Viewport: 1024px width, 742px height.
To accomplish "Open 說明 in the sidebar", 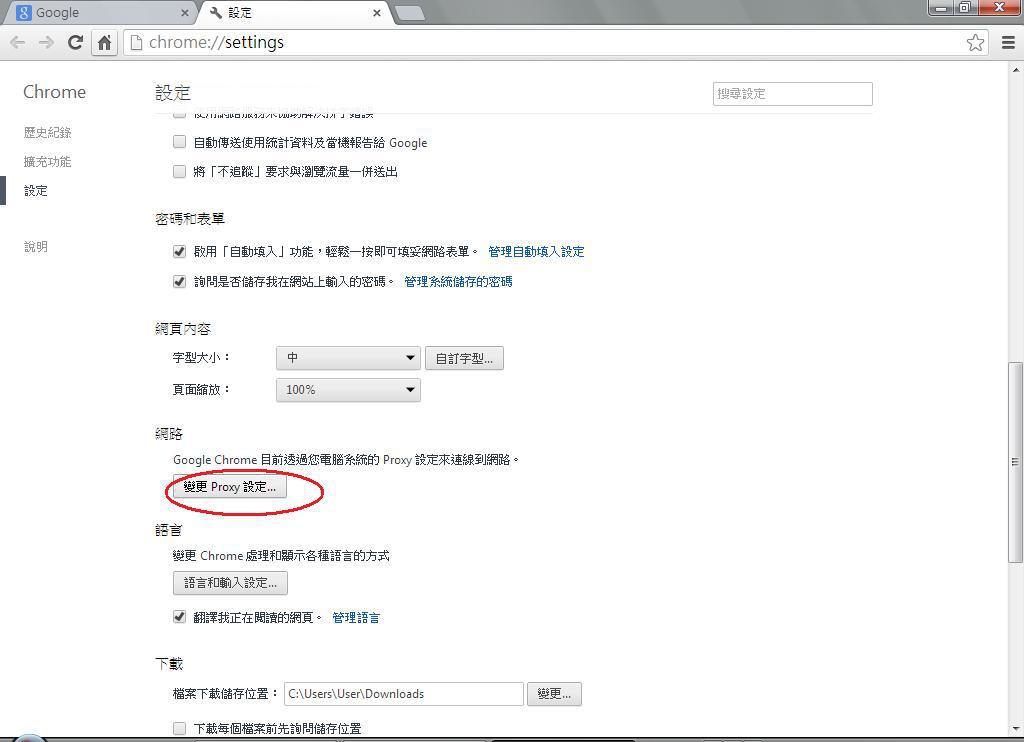I will (36, 247).
